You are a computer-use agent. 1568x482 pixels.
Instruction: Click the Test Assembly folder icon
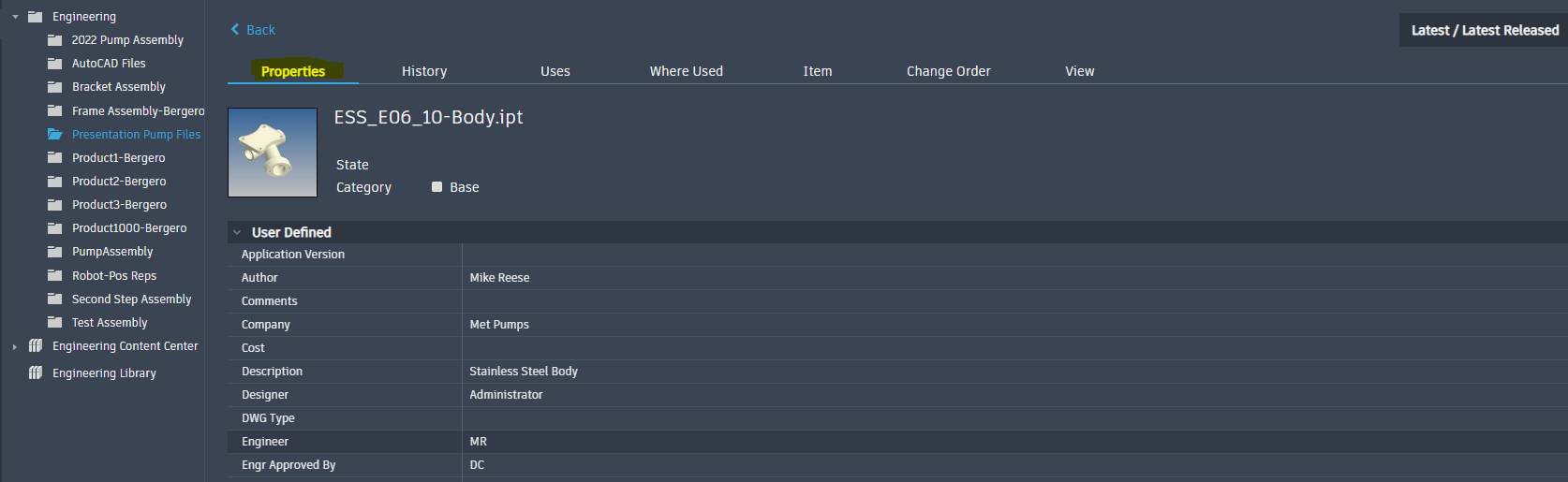pos(54,323)
